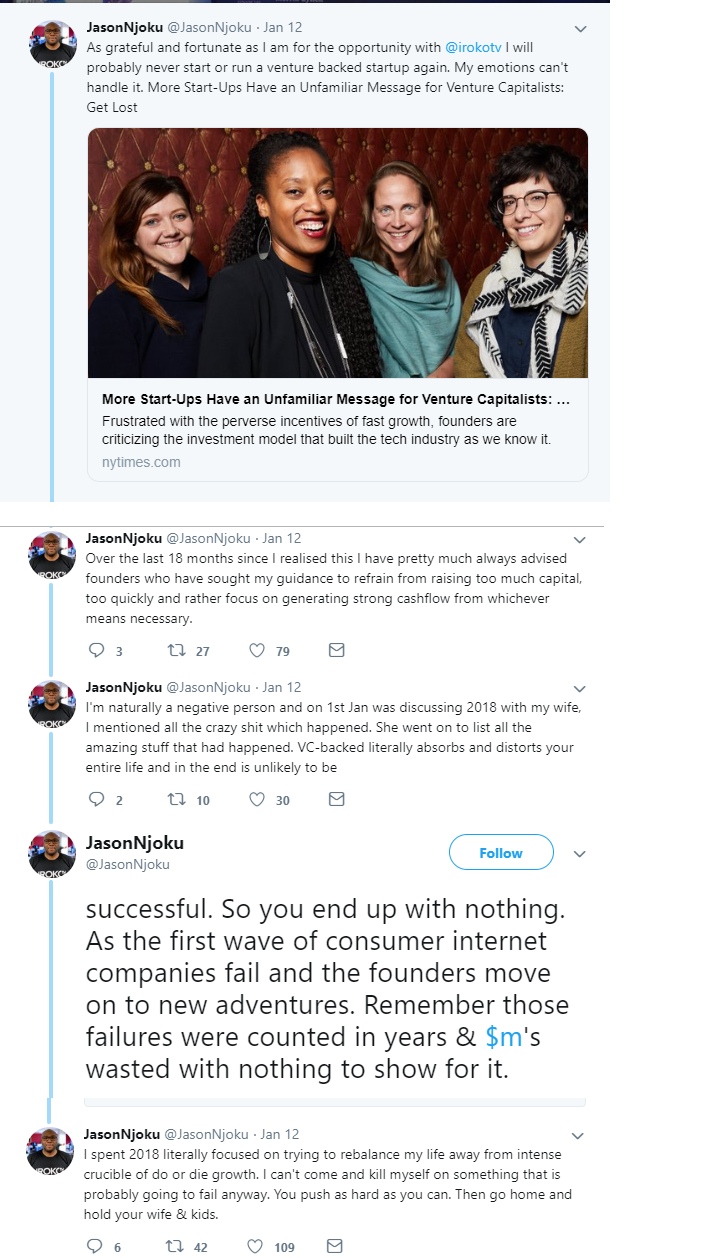Retweet the tweet about advising founders
Image resolution: width=726 pixels, height=1258 pixels.
pyautogui.click(x=177, y=650)
